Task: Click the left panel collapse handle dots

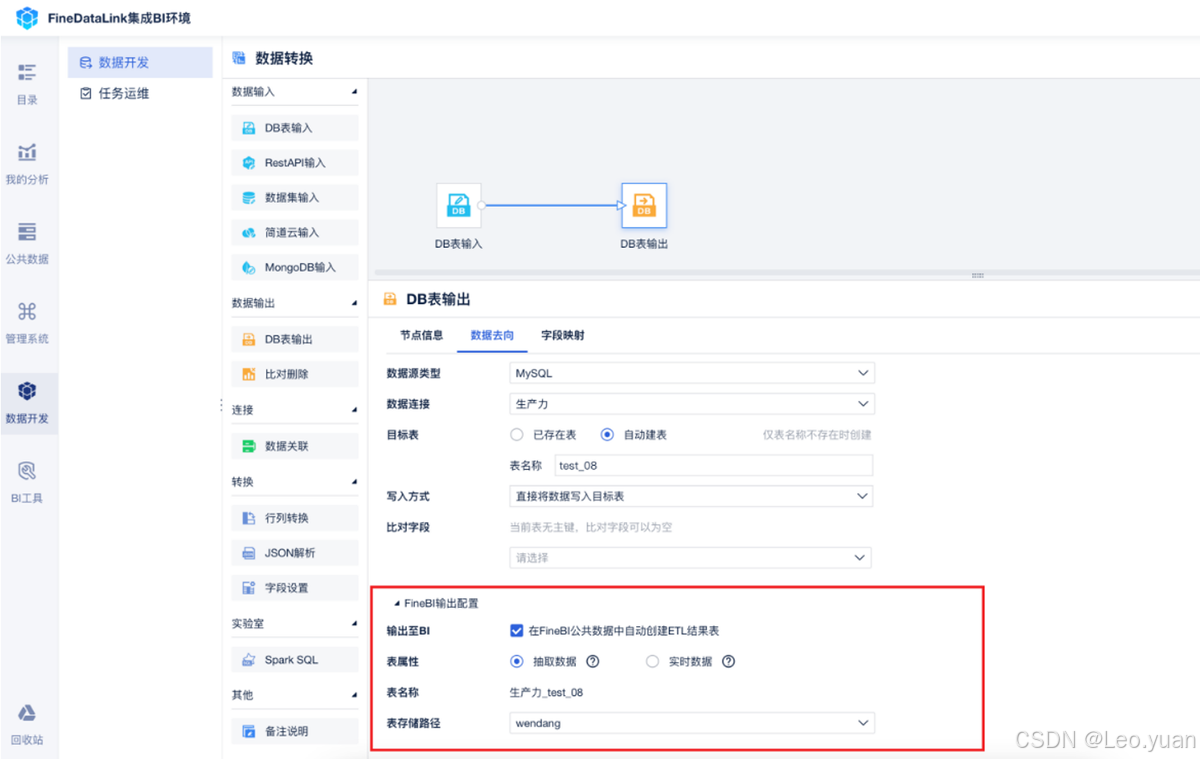Action: tap(220, 405)
